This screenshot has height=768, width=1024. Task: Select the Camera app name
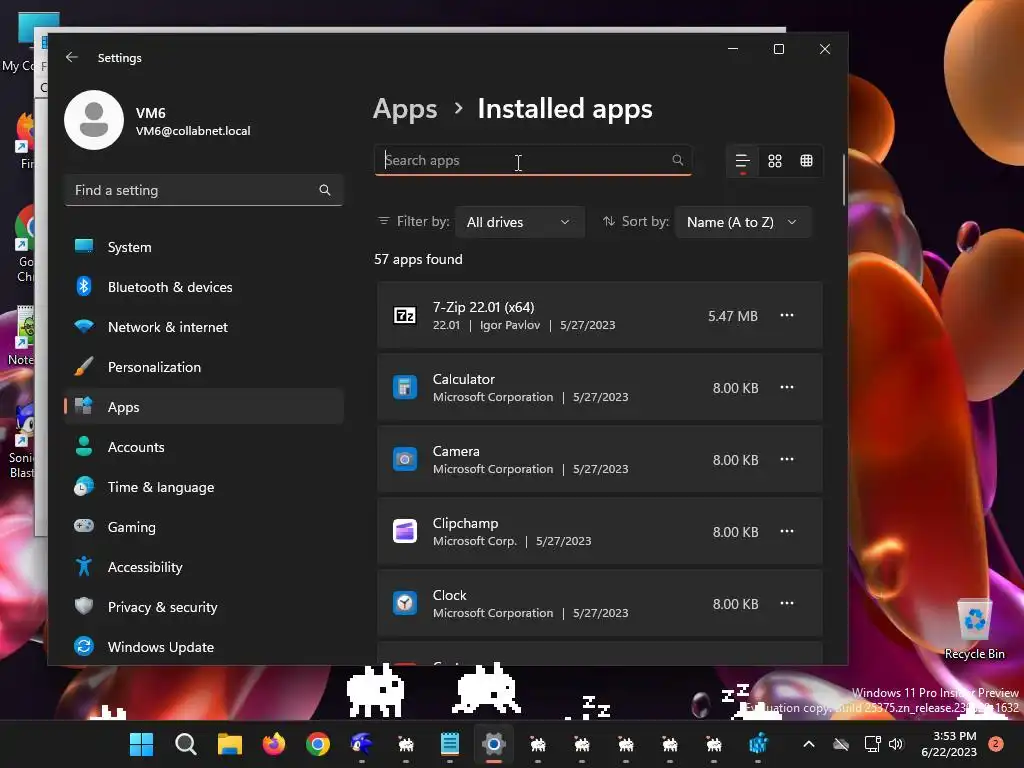pyautogui.click(x=456, y=451)
